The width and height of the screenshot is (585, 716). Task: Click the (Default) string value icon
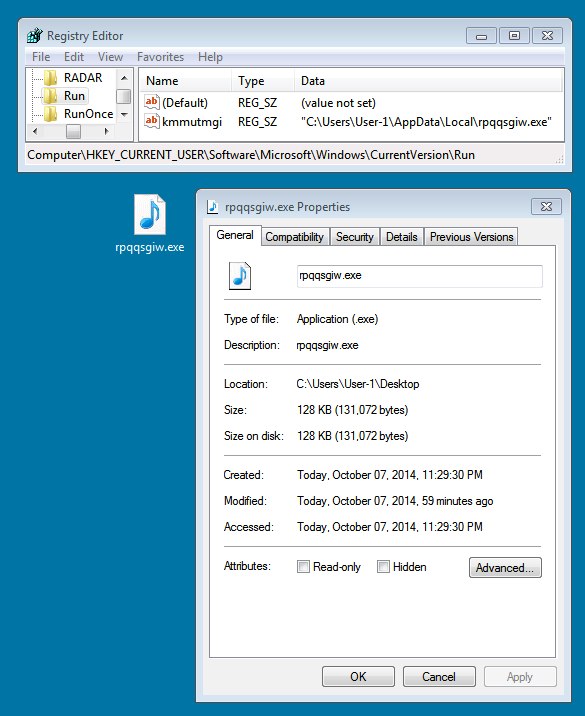click(152, 102)
